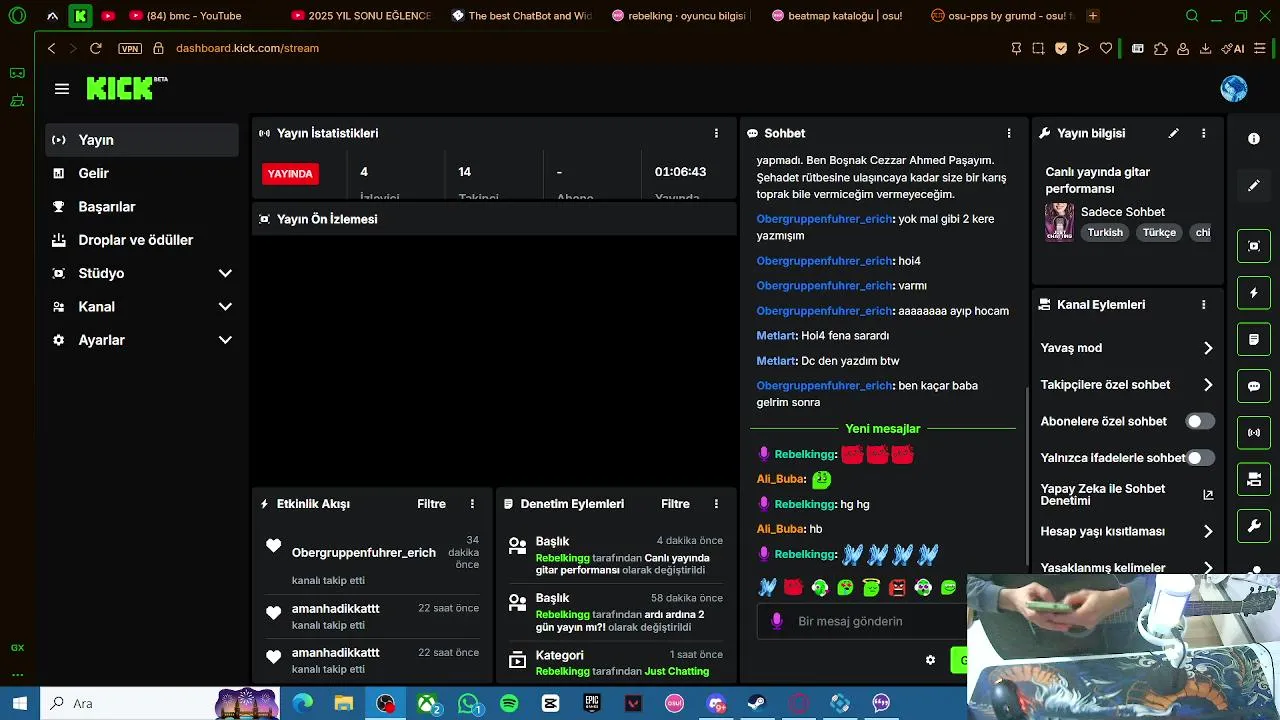Open browser extensions puzzle icon
1280x720 pixels.
pos(1161,48)
